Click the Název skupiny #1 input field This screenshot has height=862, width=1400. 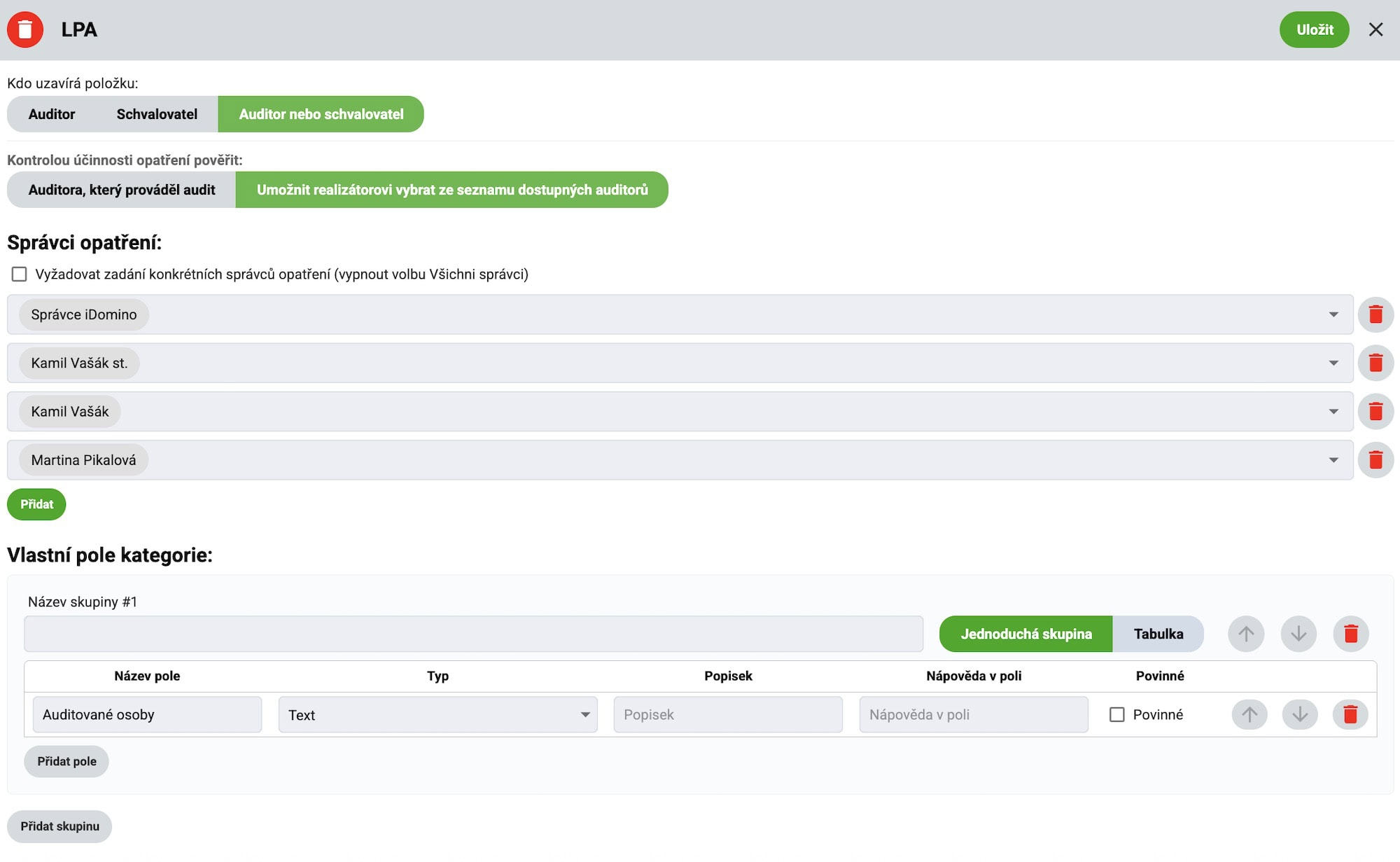coord(473,634)
